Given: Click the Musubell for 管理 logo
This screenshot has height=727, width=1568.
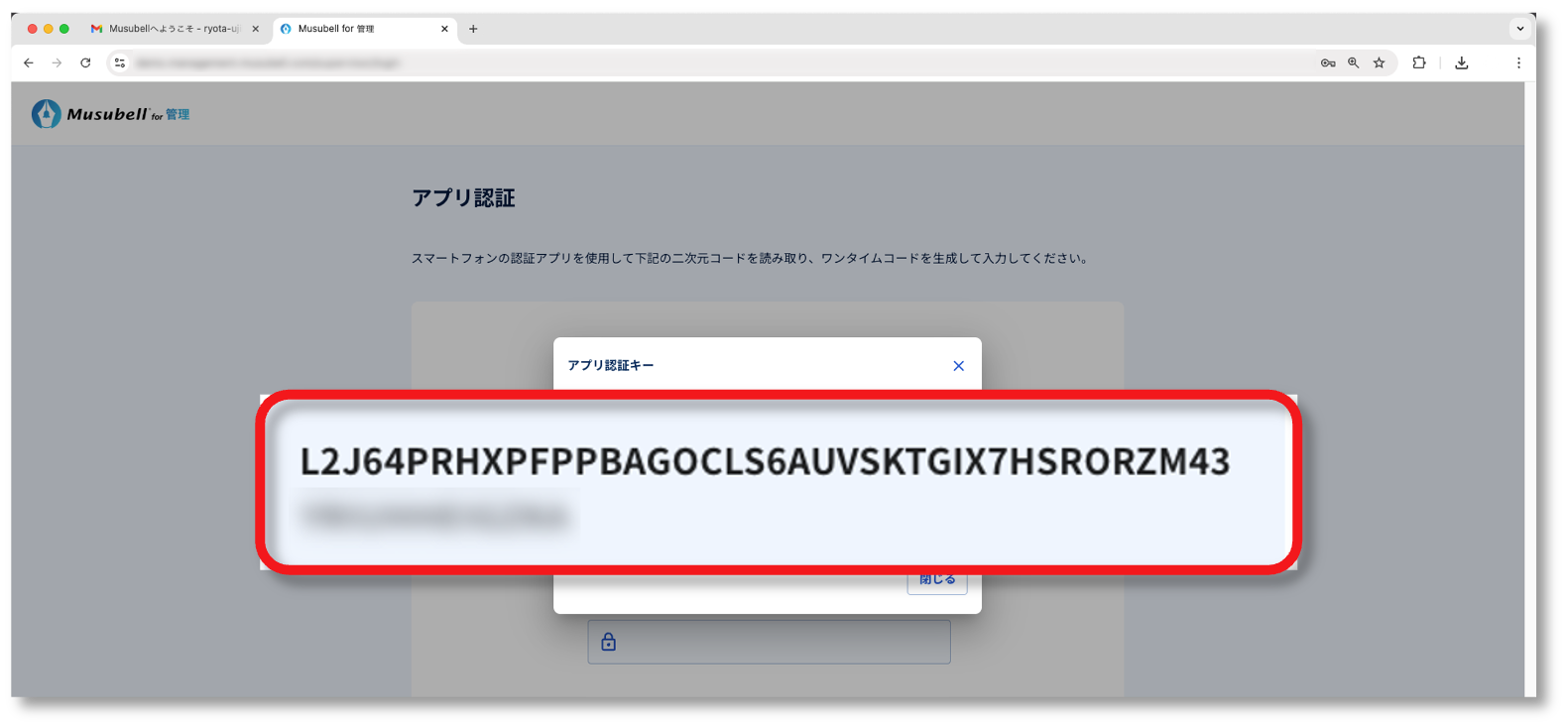Looking at the screenshot, I should point(110,114).
